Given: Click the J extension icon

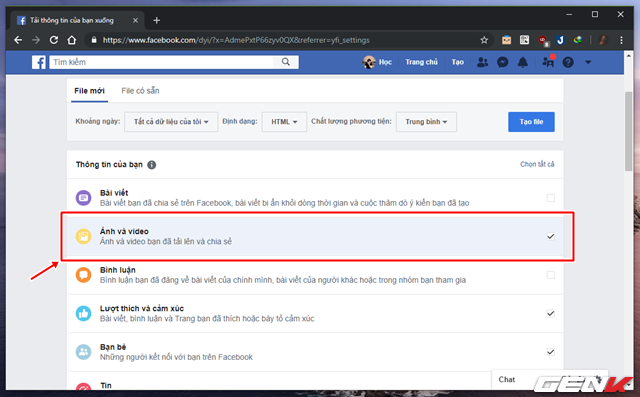Looking at the screenshot, I should (560, 40).
